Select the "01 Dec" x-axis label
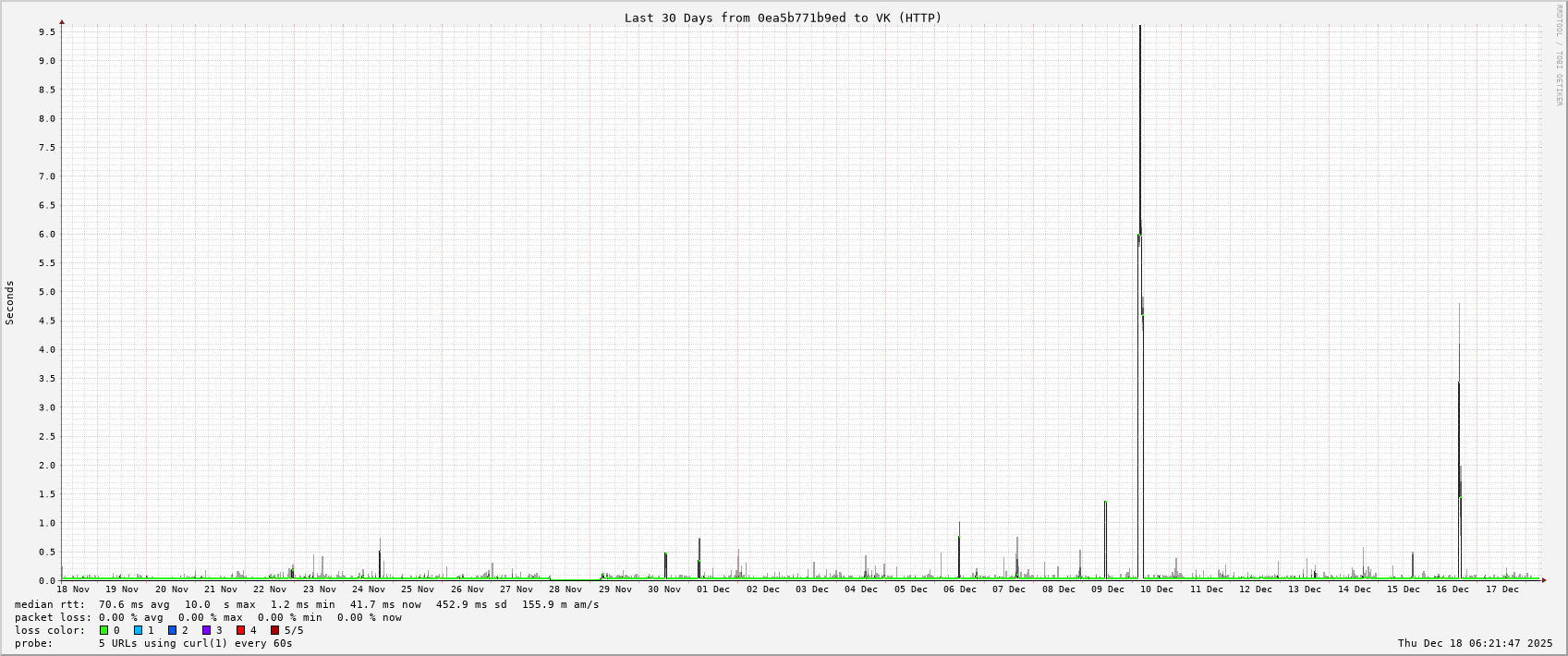 712,589
